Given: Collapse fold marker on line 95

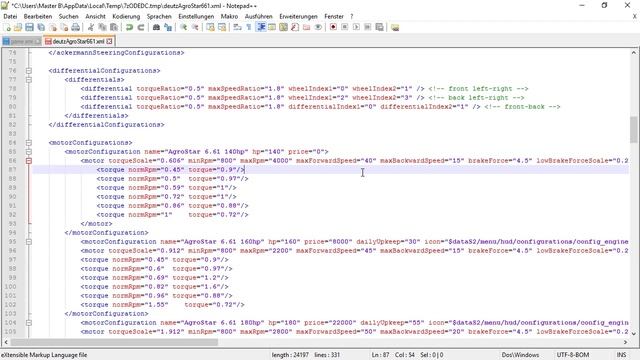Looking at the screenshot, I should (x=29, y=242).
